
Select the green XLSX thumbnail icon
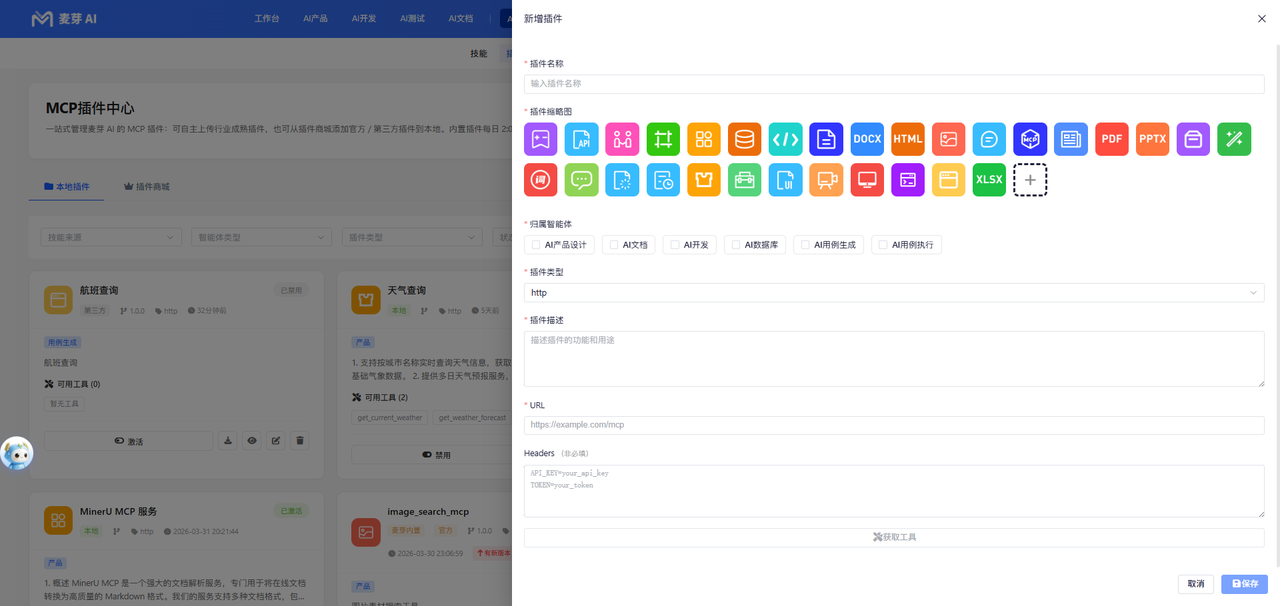[989, 180]
